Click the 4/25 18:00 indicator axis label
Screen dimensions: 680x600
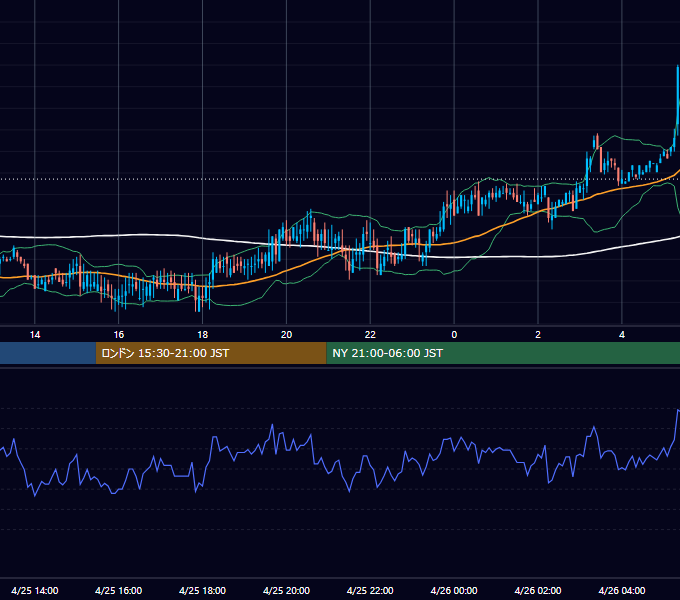[203, 590]
